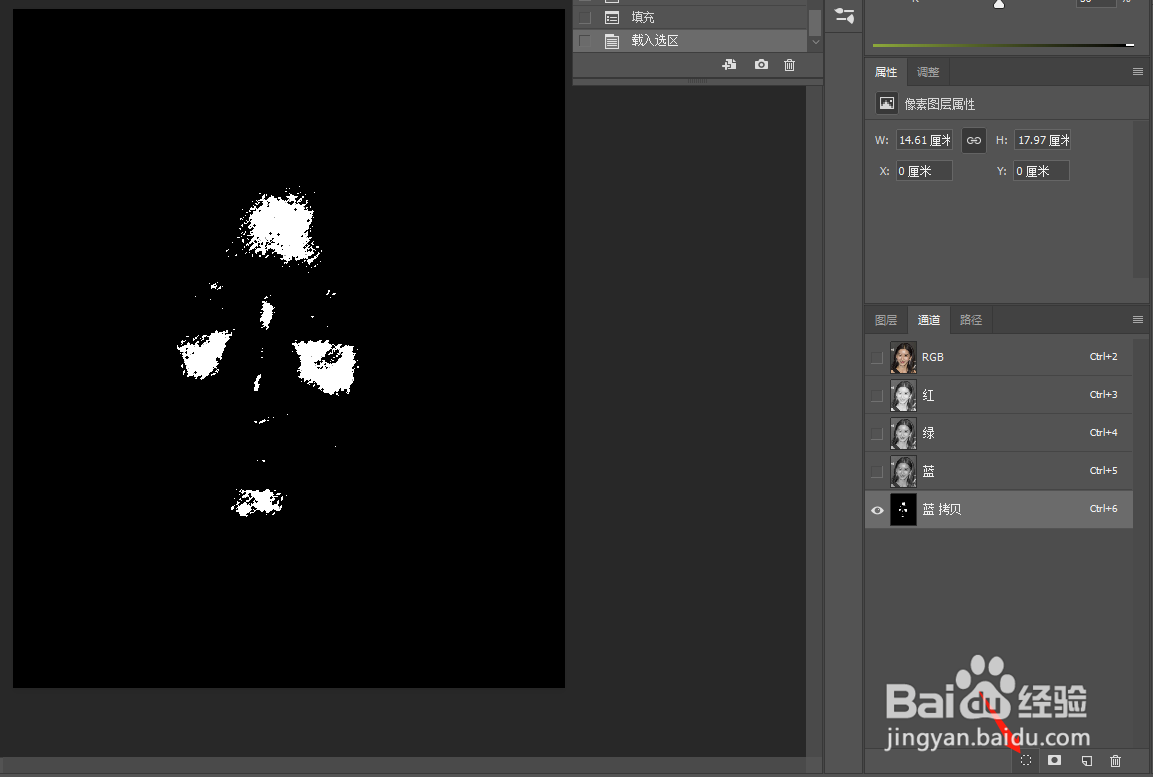
Task: Click the H height field
Action: click(x=1042, y=140)
